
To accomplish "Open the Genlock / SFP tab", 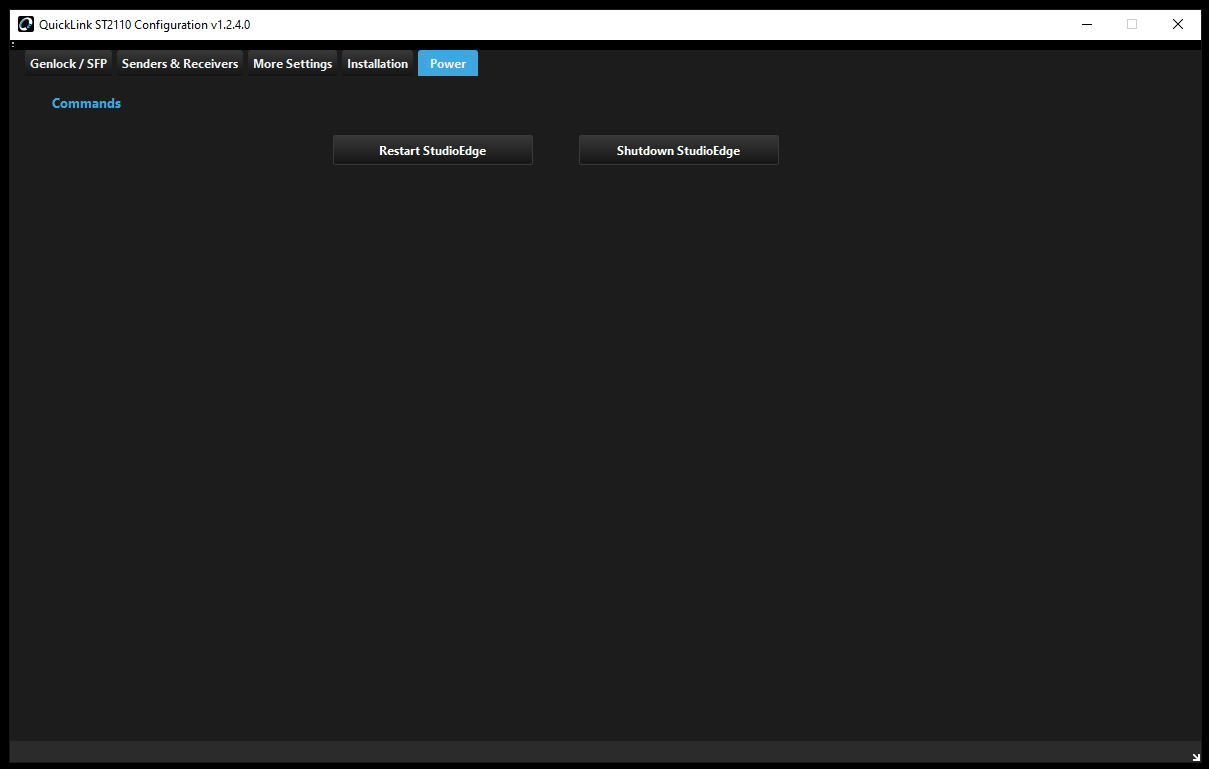I will 68,63.
